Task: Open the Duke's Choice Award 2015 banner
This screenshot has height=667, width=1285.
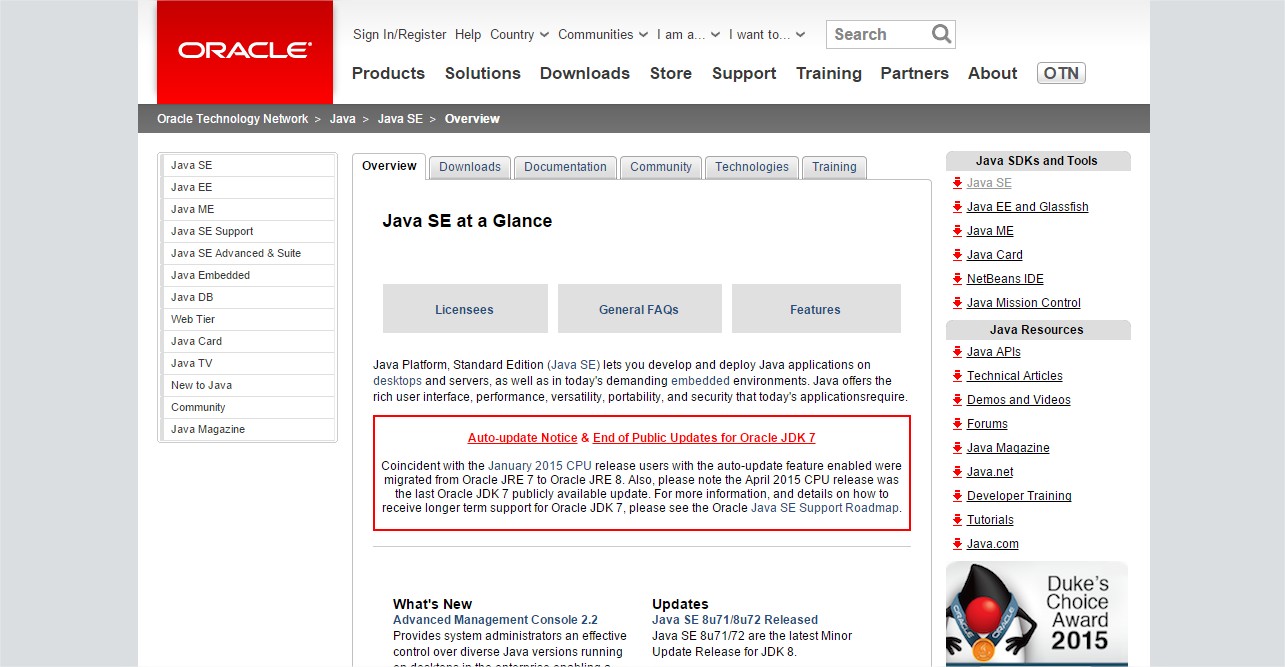Action: (1037, 614)
